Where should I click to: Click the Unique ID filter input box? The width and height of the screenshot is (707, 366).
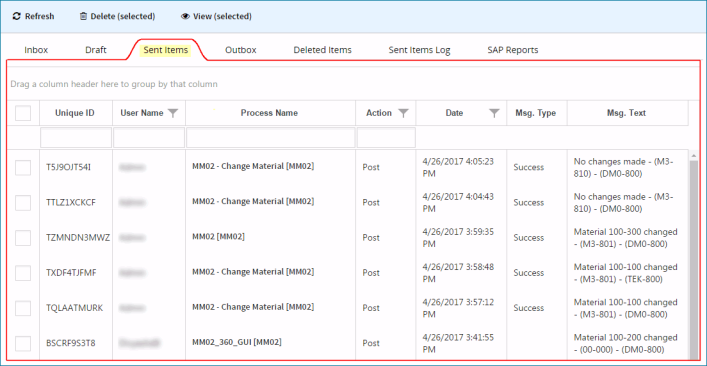tap(76, 137)
